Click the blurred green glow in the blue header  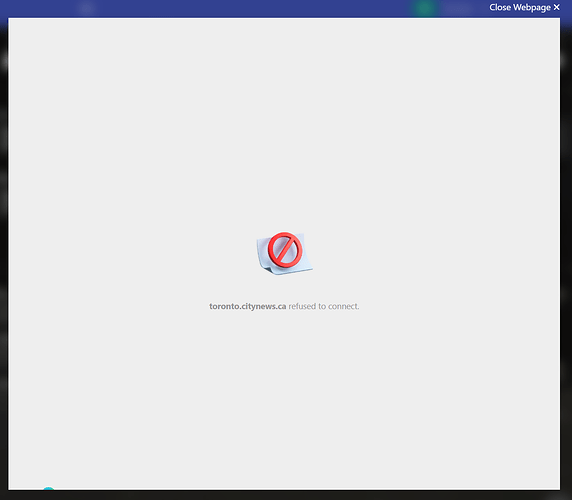[424, 8]
